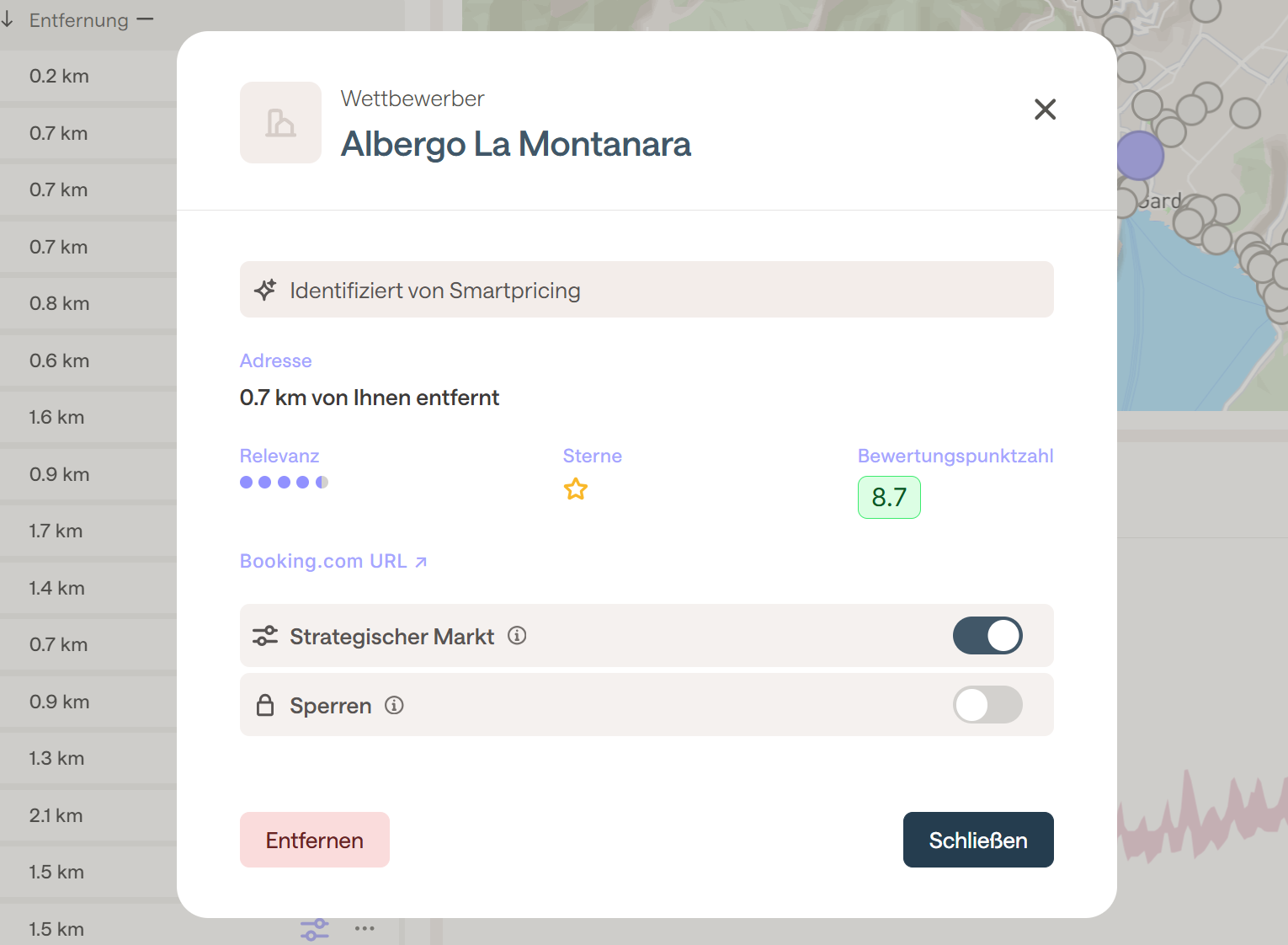Click the lock icon beside Sperren
Screen dimensions: 1288x945
pyautogui.click(x=265, y=705)
